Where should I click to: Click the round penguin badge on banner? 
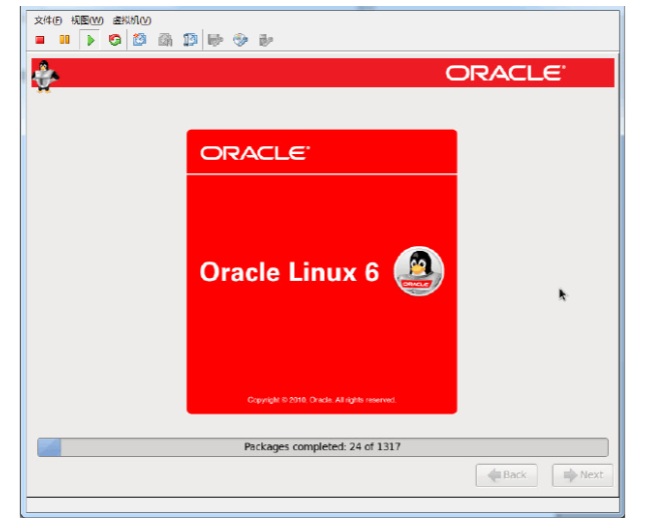click(418, 270)
